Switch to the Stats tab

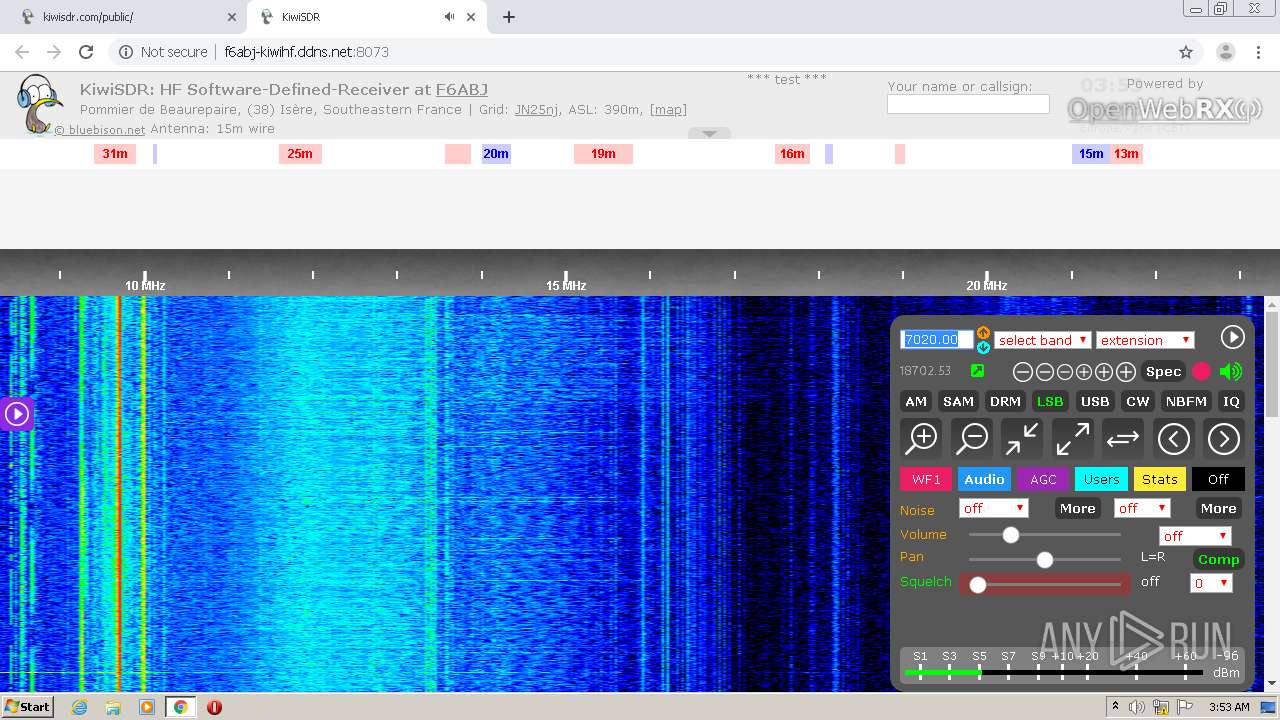1160,479
